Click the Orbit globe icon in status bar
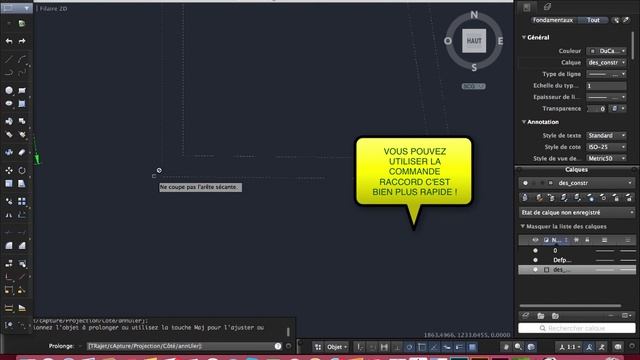640x360 pixels. pos(531,347)
